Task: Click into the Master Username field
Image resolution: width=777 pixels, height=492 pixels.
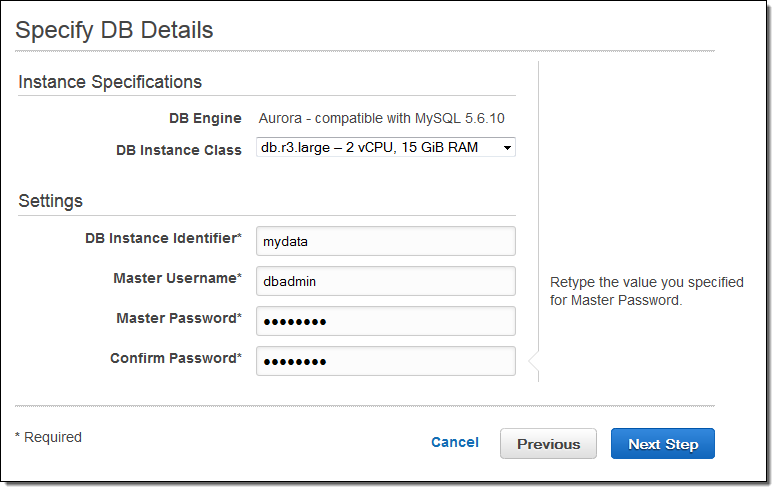Action: coord(385,281)
